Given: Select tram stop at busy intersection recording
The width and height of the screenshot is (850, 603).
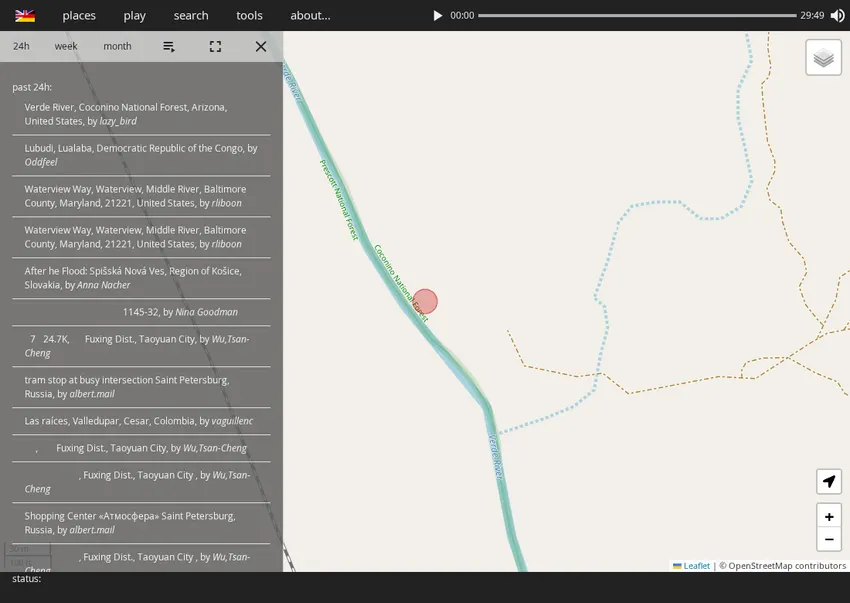Looking at the screenshot, I should pos(141,387).
